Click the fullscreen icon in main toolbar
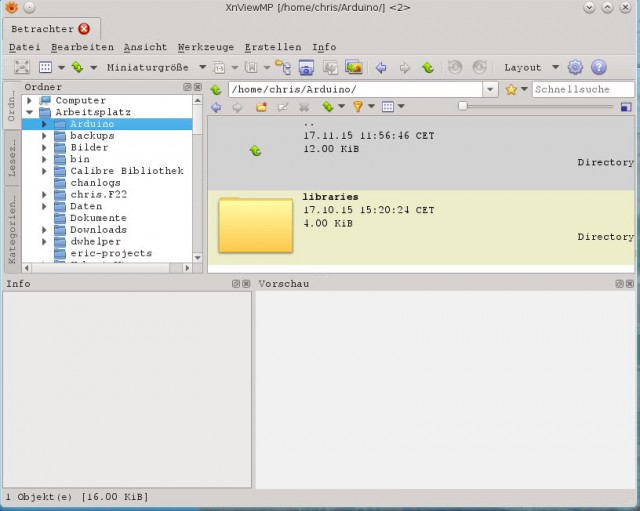640x511 pixels. tap(22, 67)
